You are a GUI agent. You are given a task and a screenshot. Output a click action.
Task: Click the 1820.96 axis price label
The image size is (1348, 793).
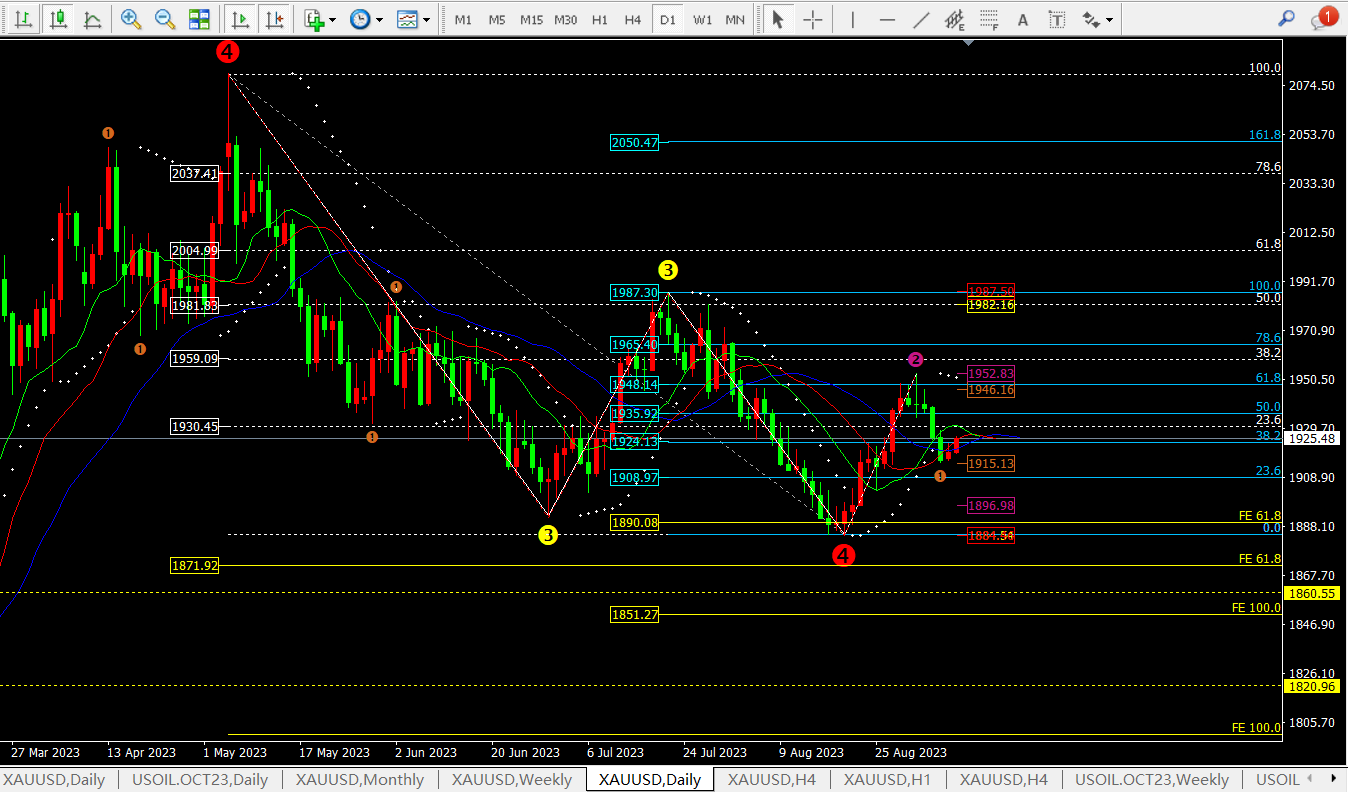click(x=1312, y=686)
